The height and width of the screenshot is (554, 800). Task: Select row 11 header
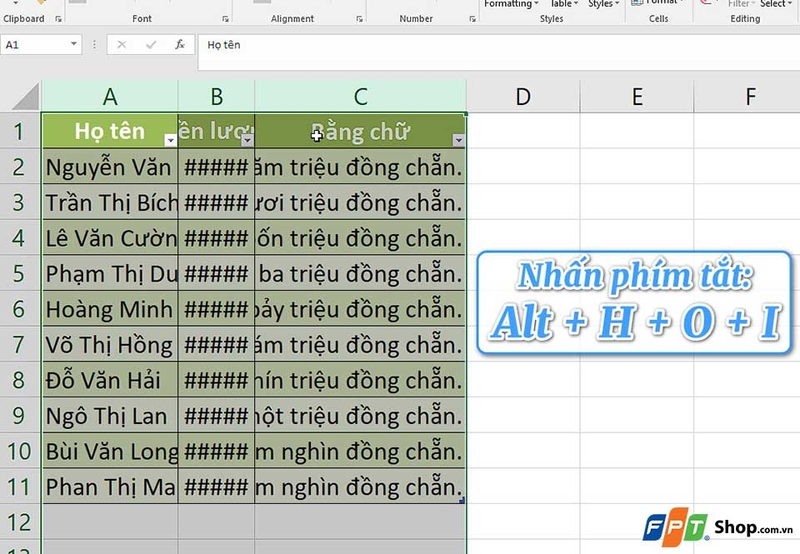pos(19,486)
